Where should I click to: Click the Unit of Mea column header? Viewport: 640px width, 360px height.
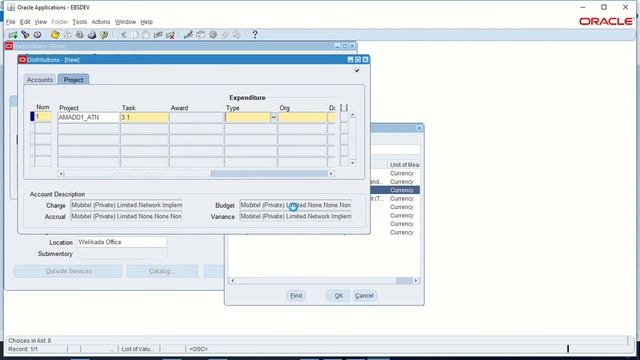point(404,165)
